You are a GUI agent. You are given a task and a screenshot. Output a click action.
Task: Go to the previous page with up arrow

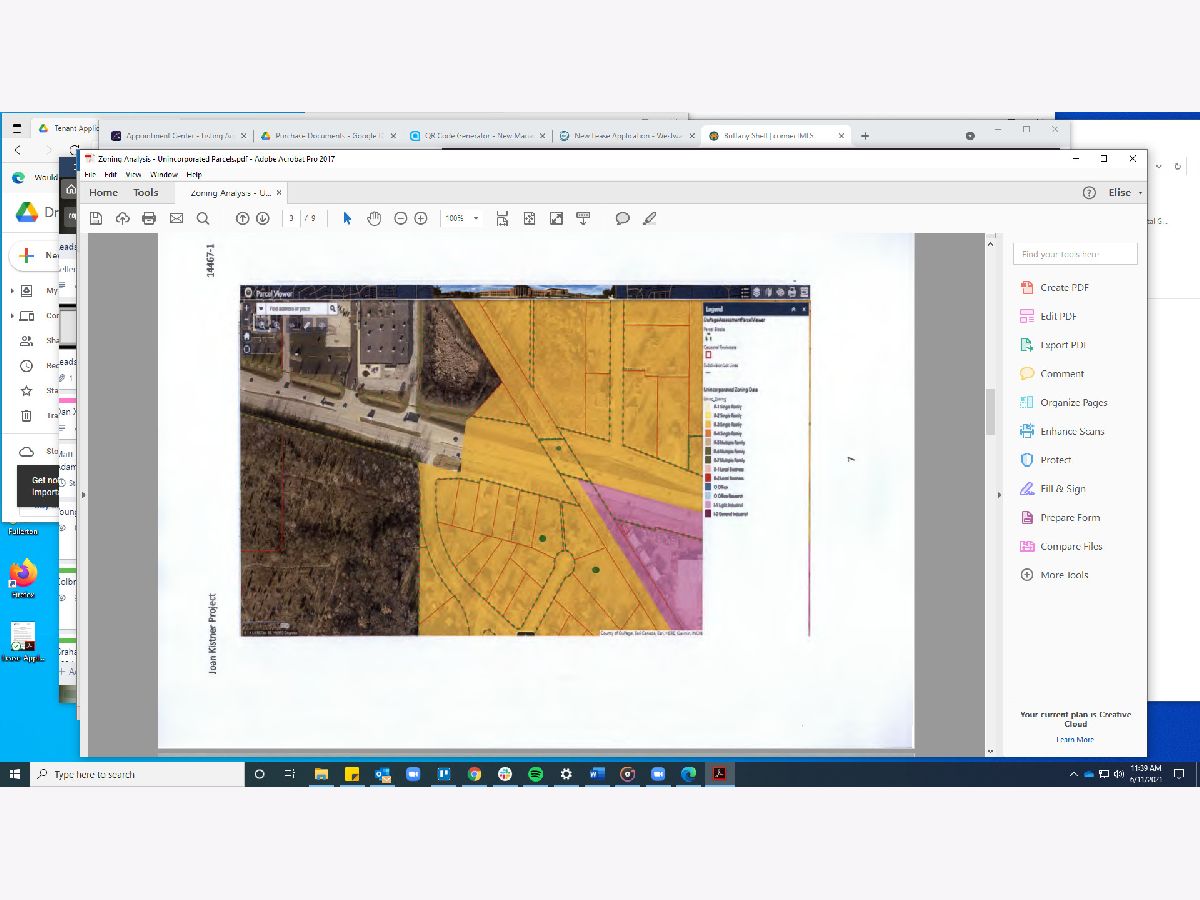coord(242,218)
